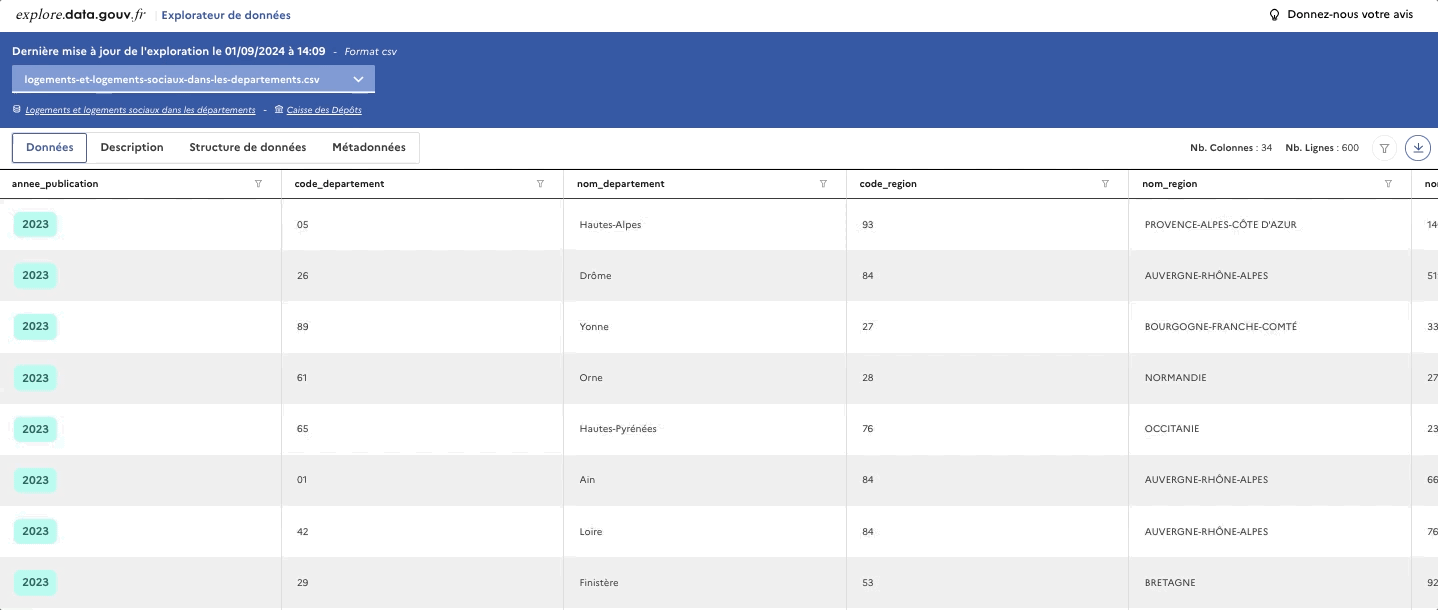Filter the code_departement column
Screen dimensions: 1438x610
[x=541, y=184]
